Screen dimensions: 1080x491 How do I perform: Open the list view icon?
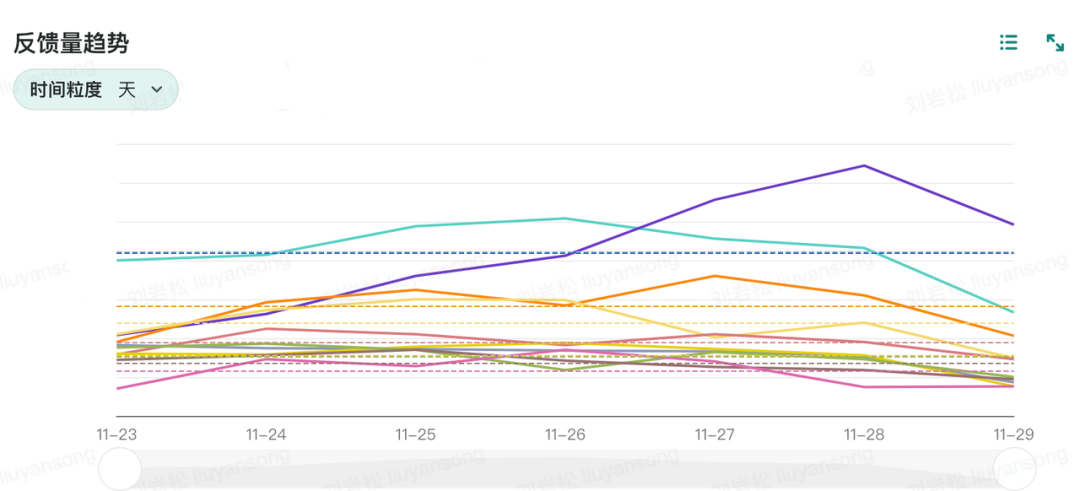[1008, 42]
